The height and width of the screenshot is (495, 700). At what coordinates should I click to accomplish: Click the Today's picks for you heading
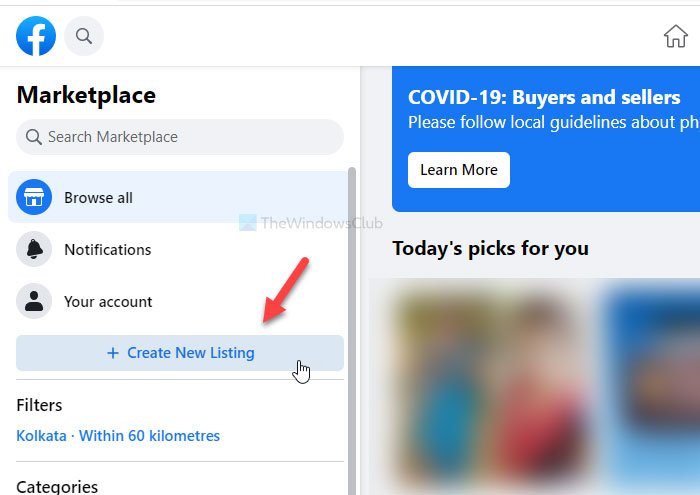click(x=490, y=248)
